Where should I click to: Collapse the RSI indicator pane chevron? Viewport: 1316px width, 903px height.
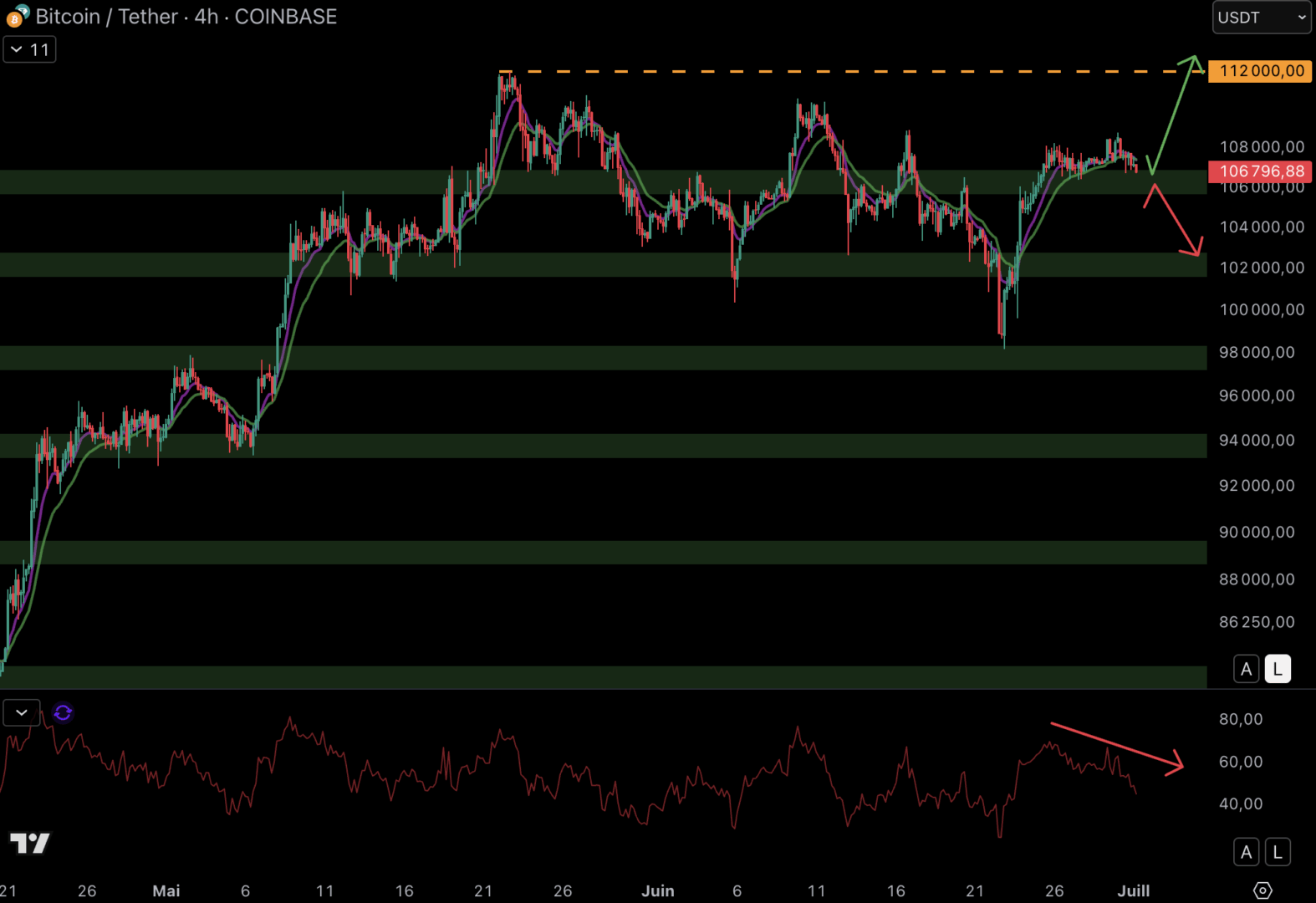(22, 712)
